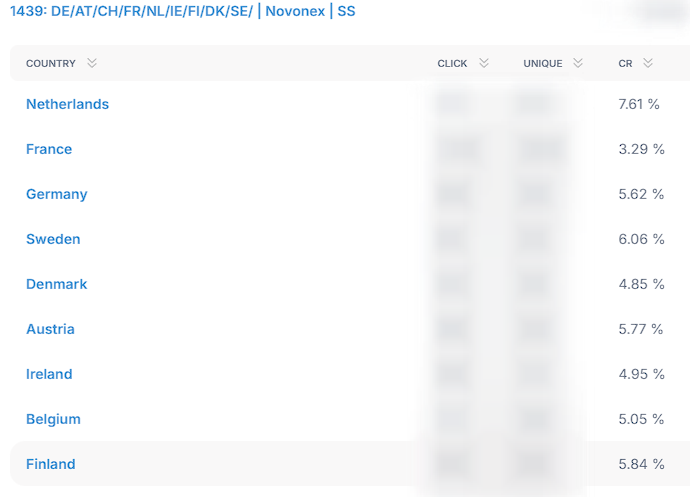The height and width of the screenshot is (497, 690).
Task: Sort by the CLICK column chevron icon
Action: pos(484,63)
